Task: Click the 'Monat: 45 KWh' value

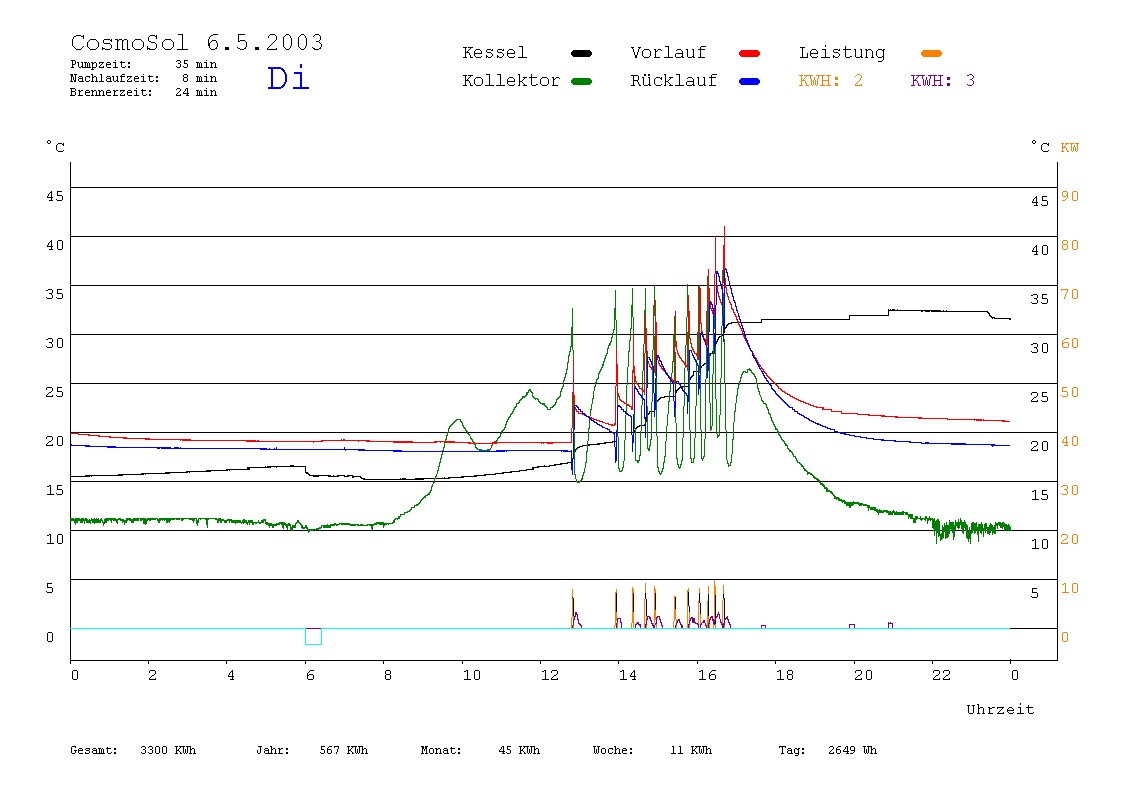Action: [519, 750]
